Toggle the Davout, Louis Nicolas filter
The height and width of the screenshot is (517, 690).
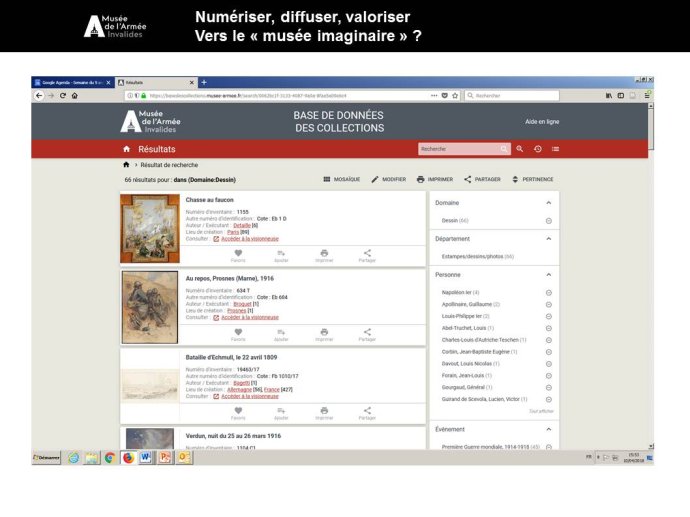(x=549, y=364)
